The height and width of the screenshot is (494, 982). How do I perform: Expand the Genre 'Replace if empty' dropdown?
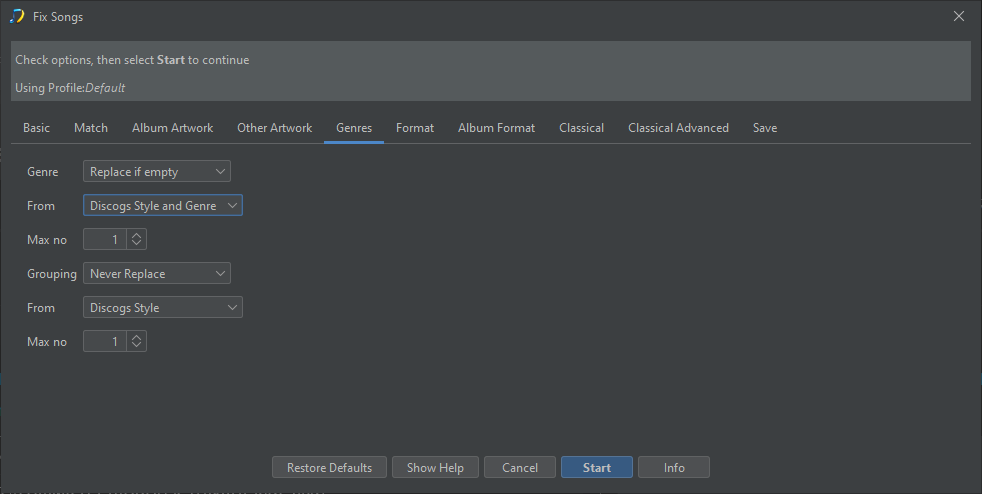point(157,172)
